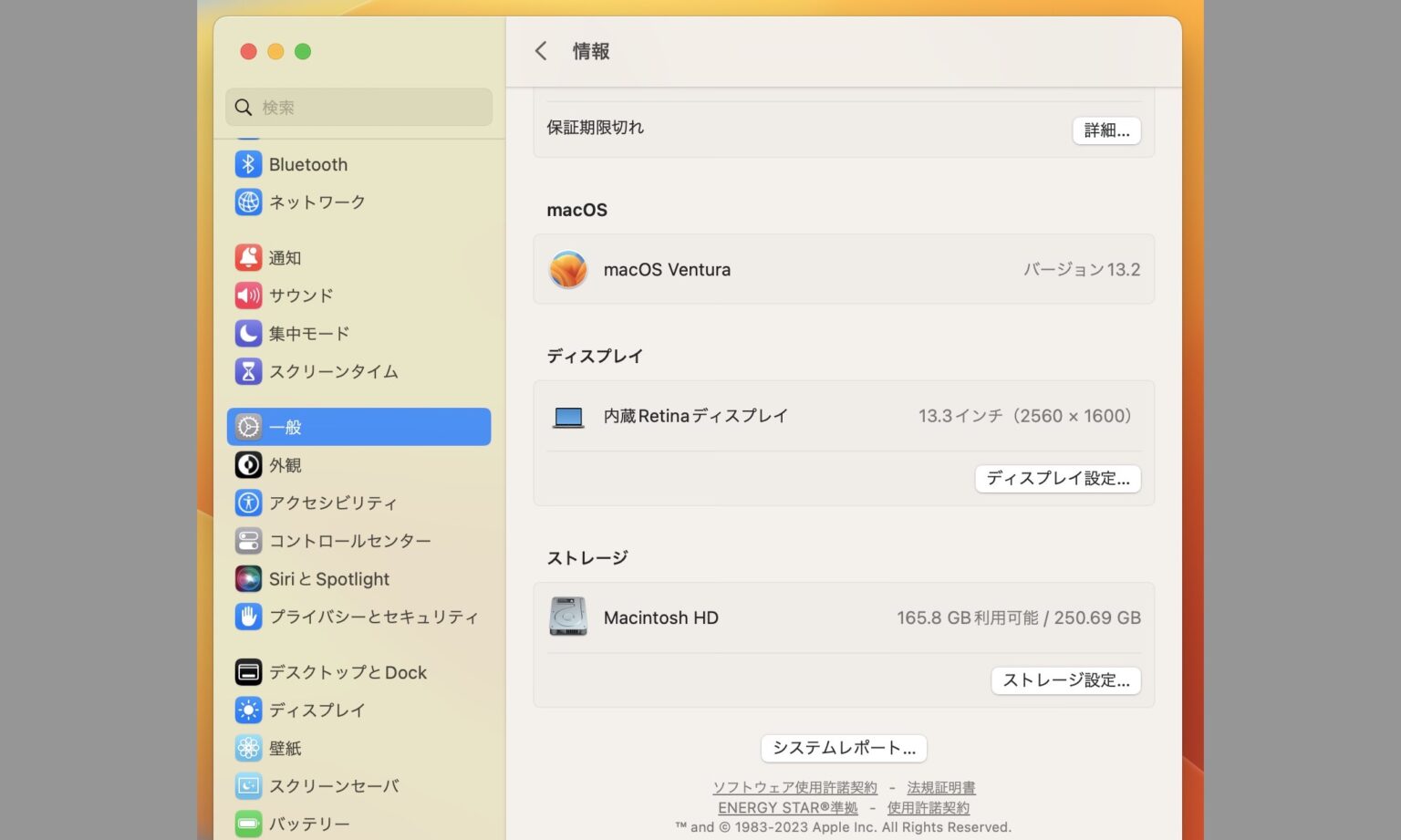Click the magnifier icon in the search field

(x=244, y=108)
